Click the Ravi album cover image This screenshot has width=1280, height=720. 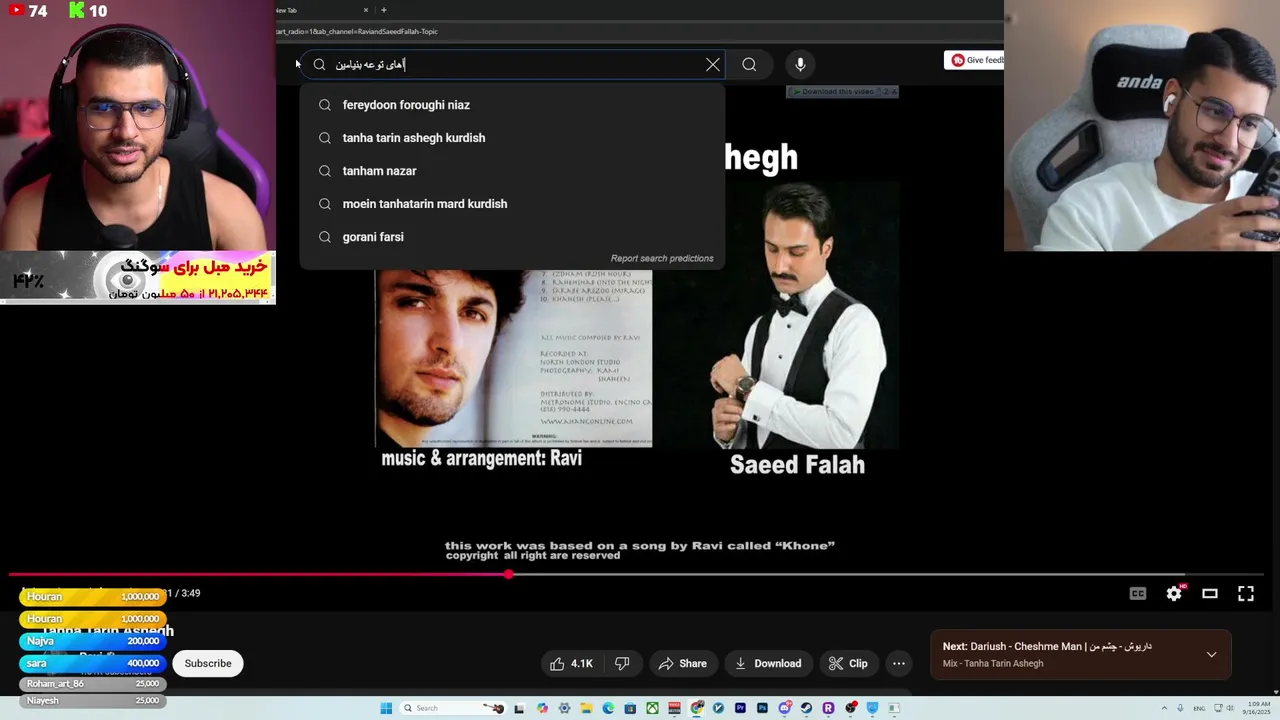tap(513, 358)
